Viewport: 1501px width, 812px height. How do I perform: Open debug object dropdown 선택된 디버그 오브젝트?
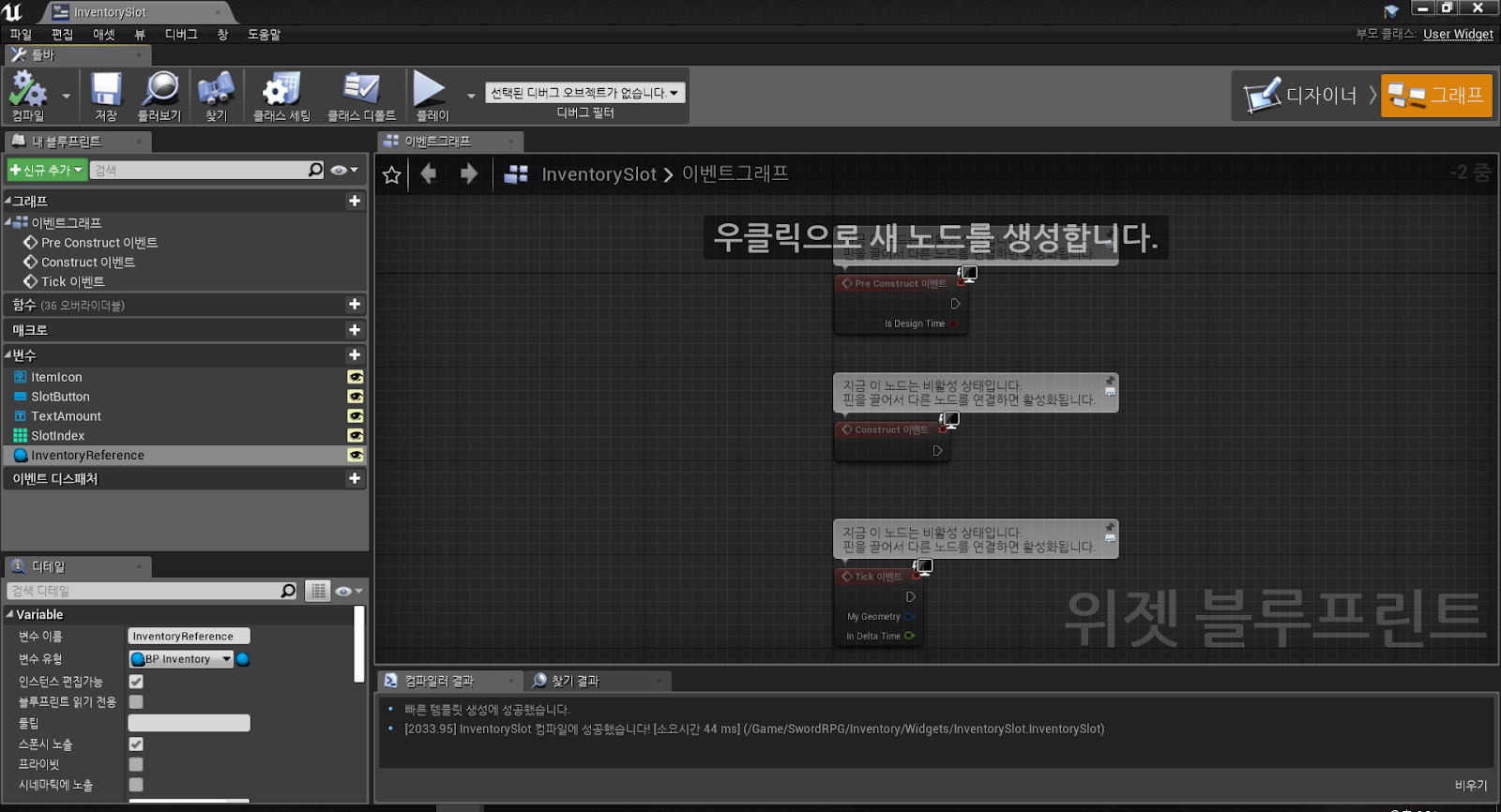point(585,93)
